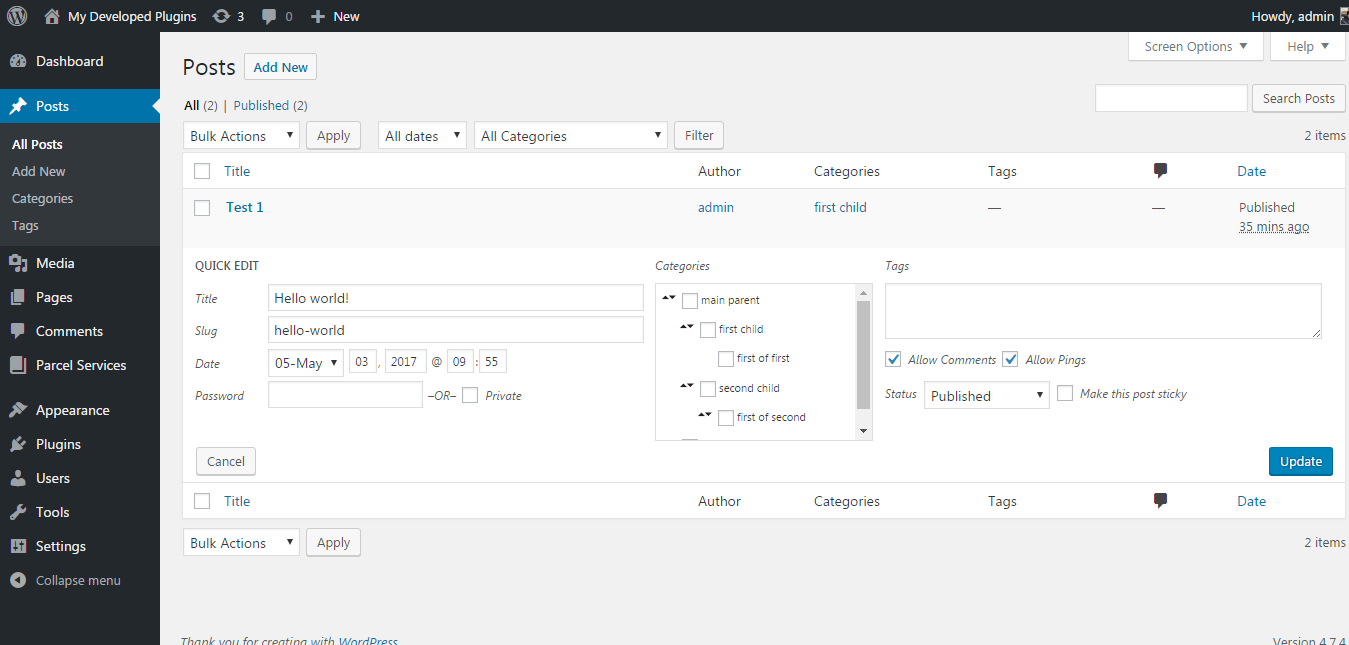The image size is (1349, 645).
Task: Open the top Bulk Actions dropdown
Action: (241, 136)
